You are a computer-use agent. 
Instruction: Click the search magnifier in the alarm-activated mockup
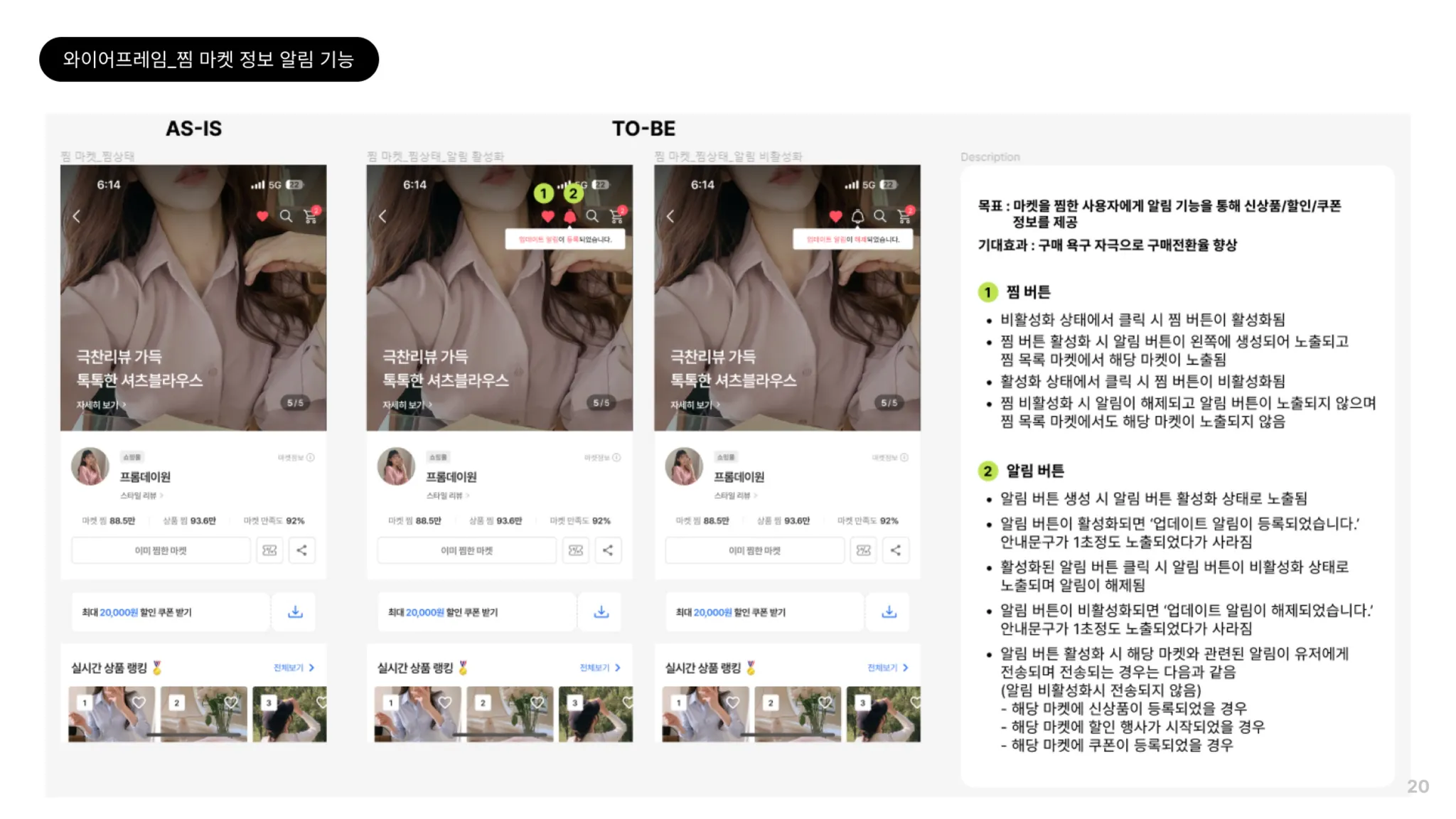pos(592,216)
